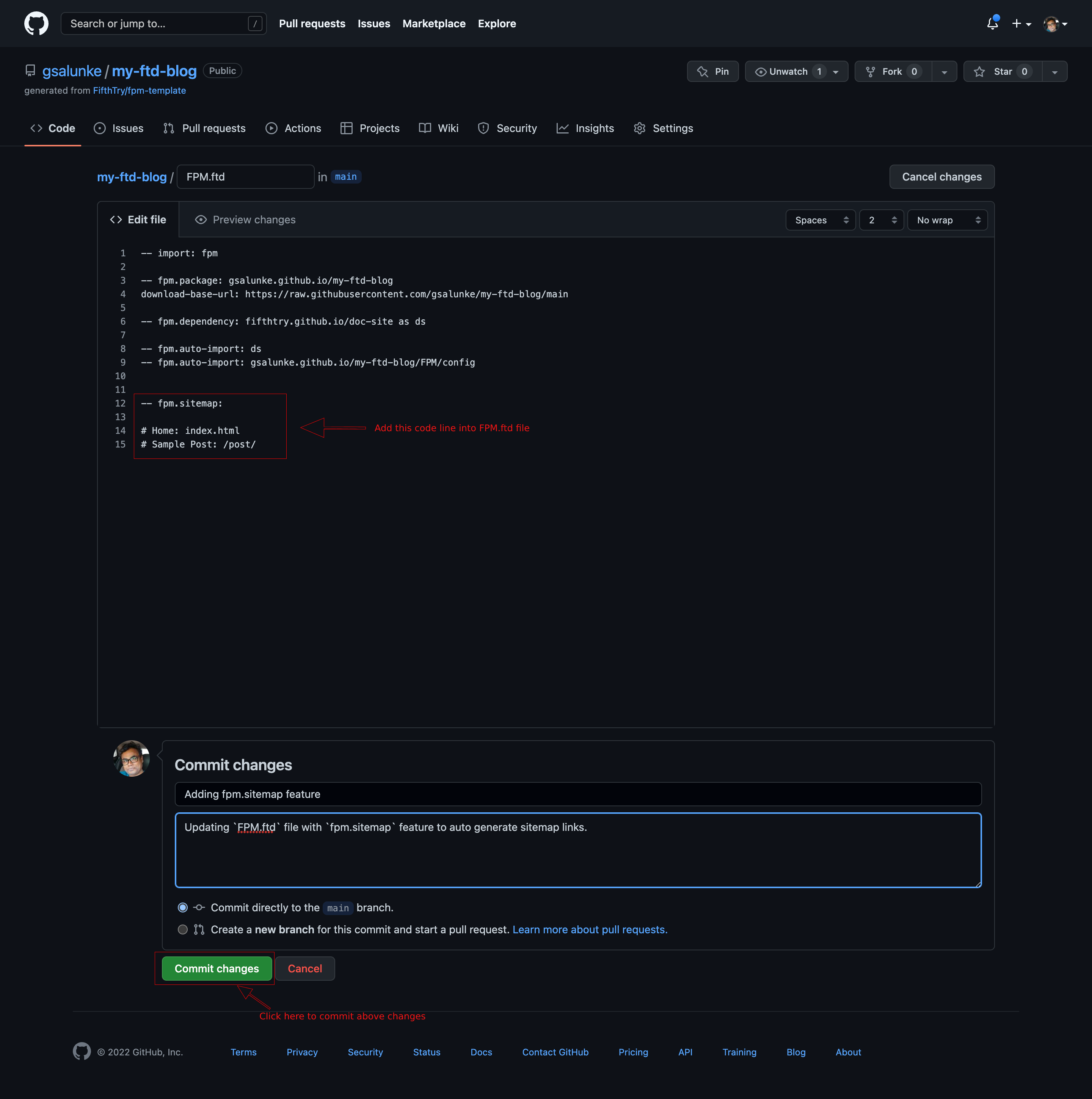
Task: Open Pull requests in top navigation
Action: pos(312,24)
